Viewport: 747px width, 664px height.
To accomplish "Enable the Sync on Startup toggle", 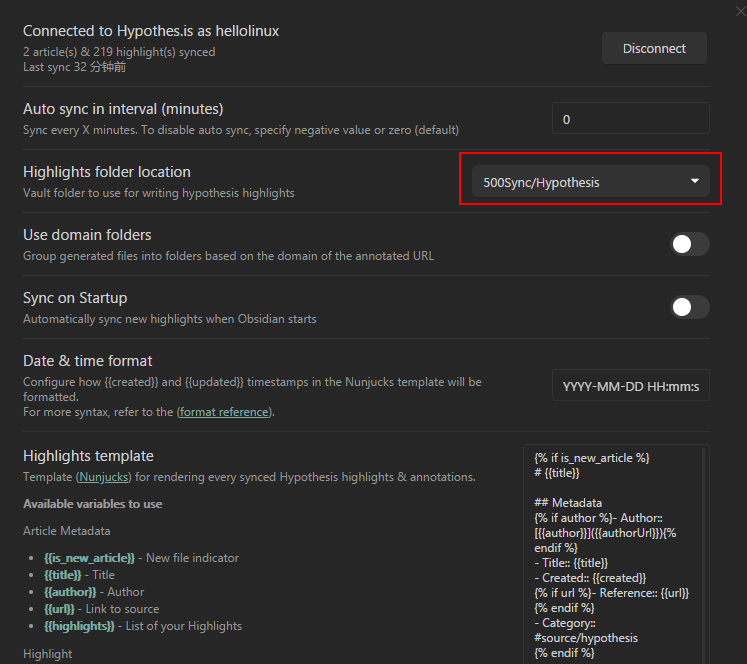I will [690, 307].
